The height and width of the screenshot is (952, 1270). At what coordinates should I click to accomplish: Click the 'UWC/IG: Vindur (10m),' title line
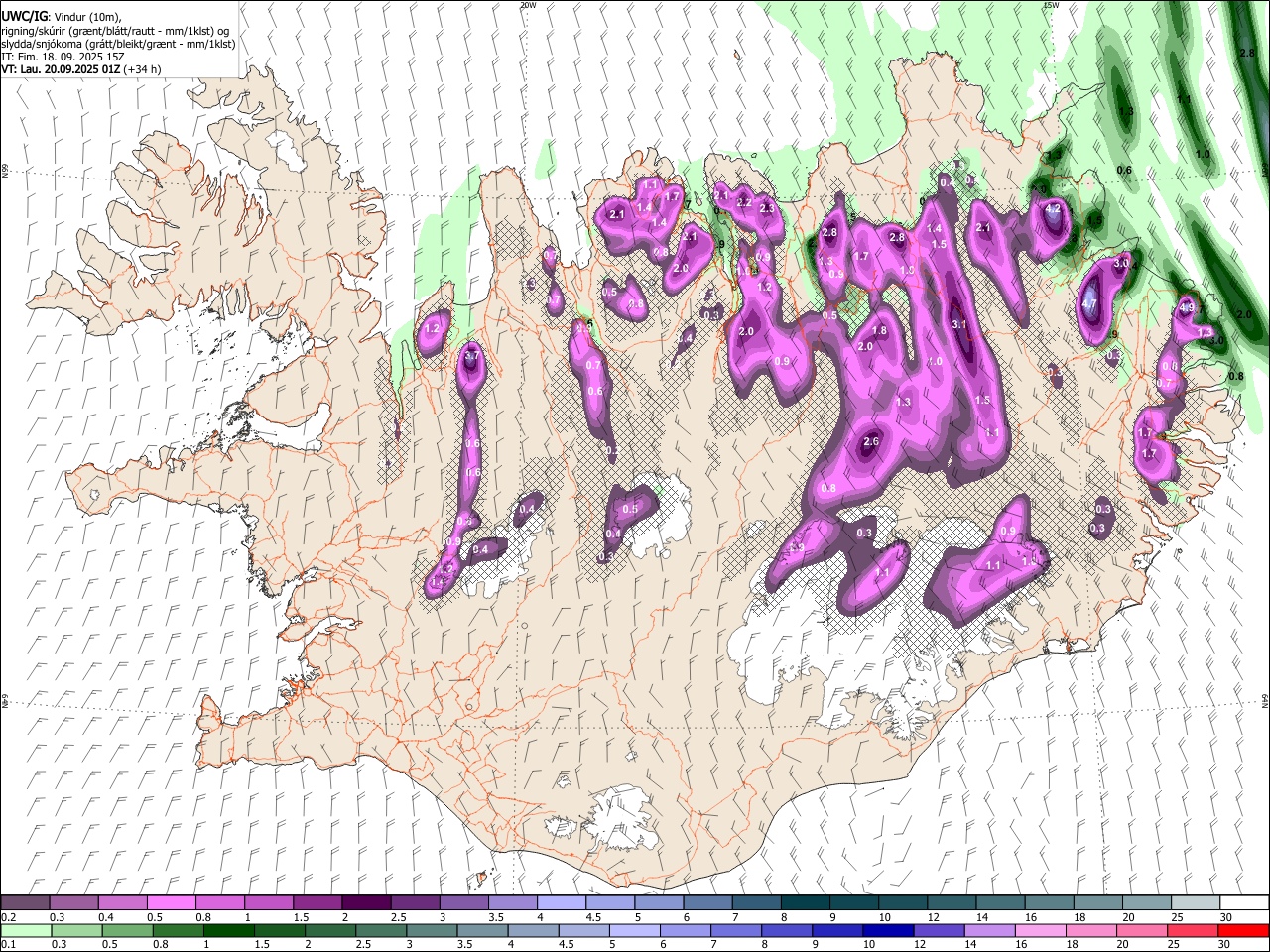pos(63,16)
